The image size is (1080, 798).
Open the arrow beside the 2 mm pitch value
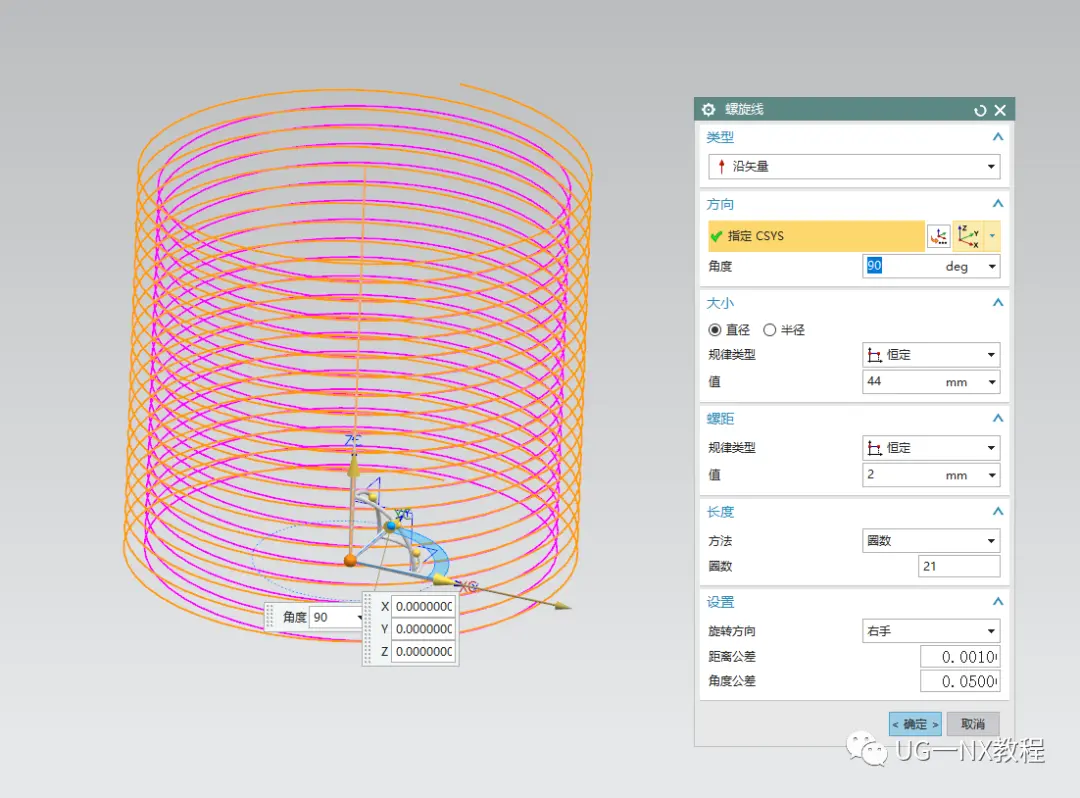tap(992, 475)
